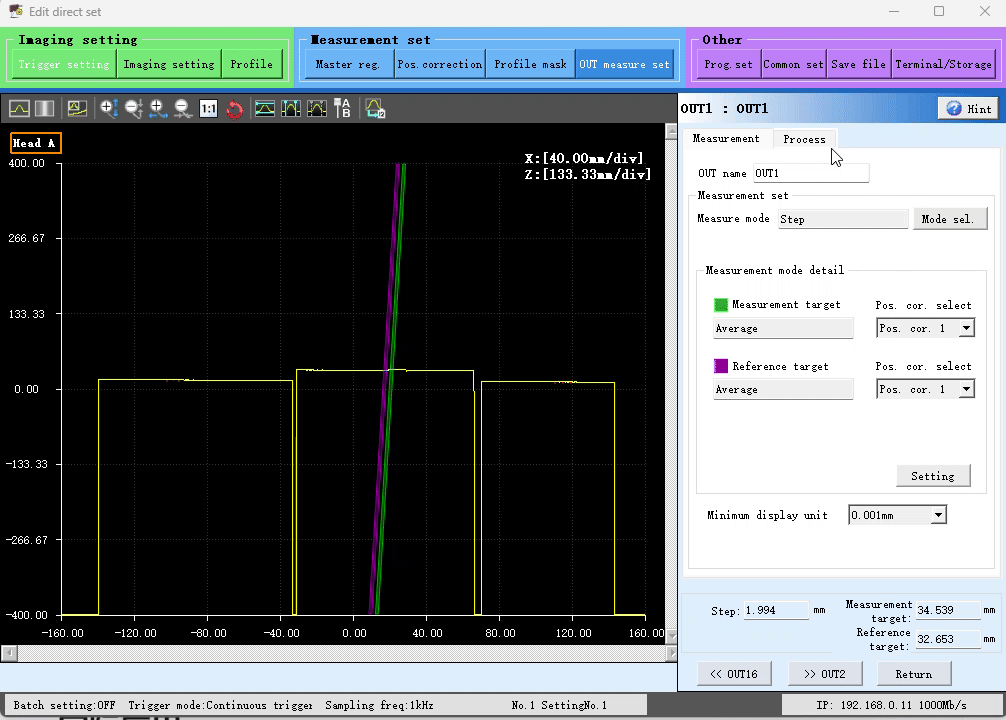Open the Profile settings
The height and width of the screenshot is (720, 1006).
[252, 64]
